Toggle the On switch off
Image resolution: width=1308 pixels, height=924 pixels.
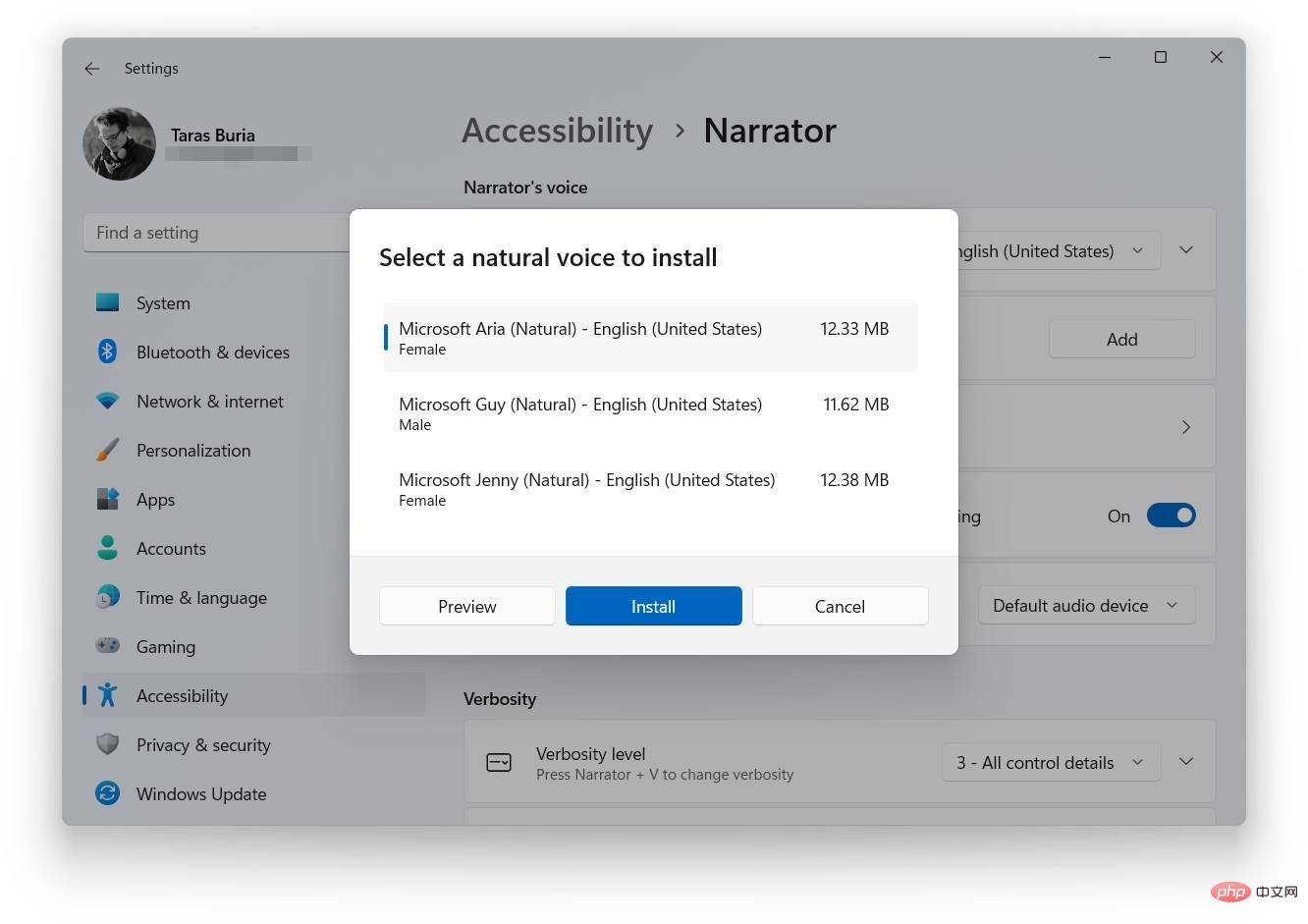(1172, 516)
